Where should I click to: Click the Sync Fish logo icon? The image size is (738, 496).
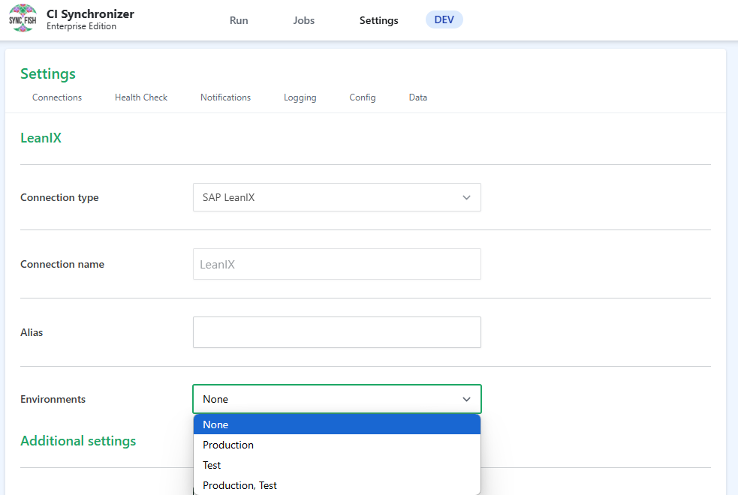23,19
